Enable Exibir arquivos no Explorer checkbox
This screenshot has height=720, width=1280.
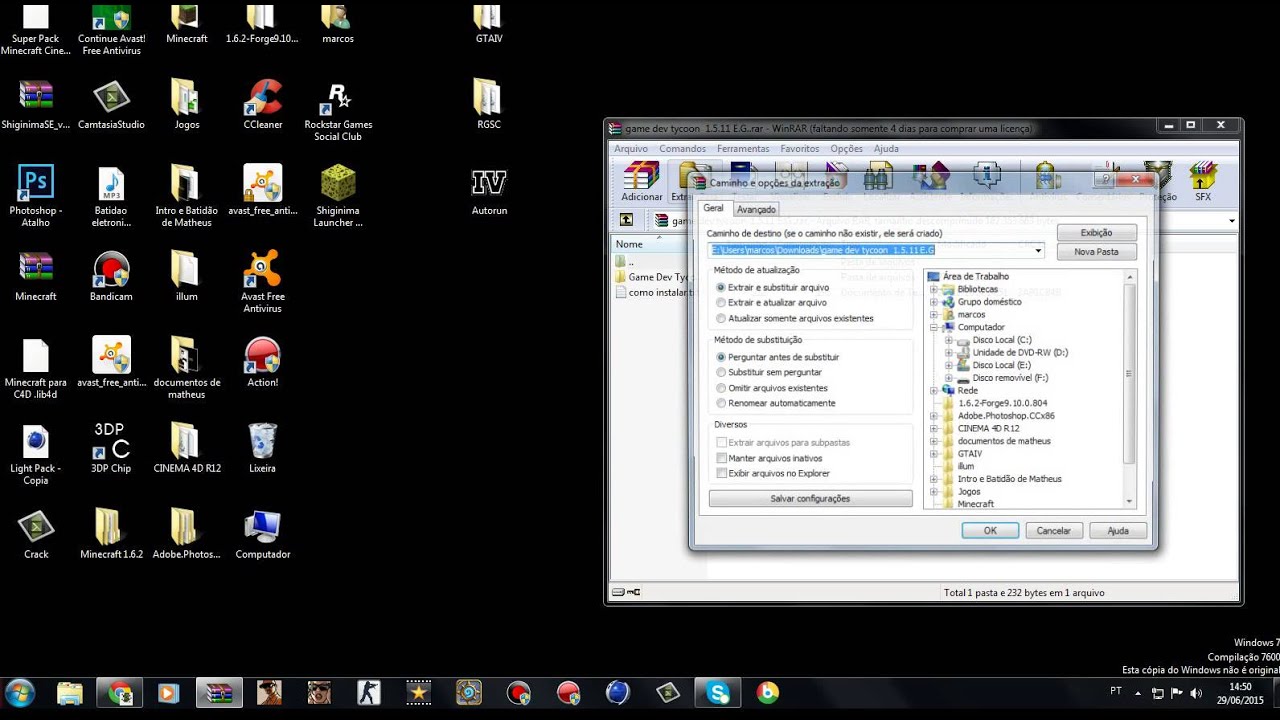point(722,473)
